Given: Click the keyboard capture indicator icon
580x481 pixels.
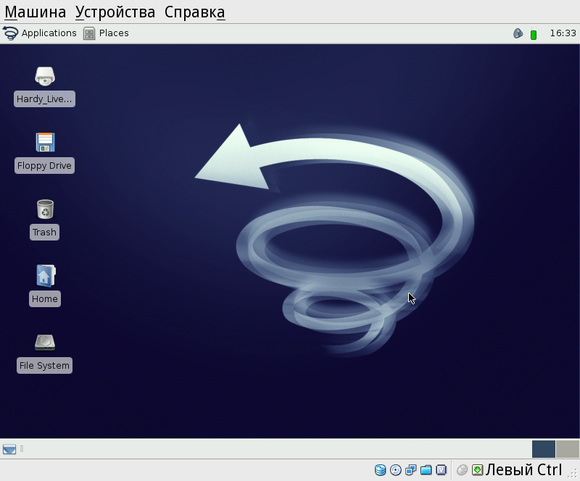Looking at the screenshot, I should click(x=477, y=470).
